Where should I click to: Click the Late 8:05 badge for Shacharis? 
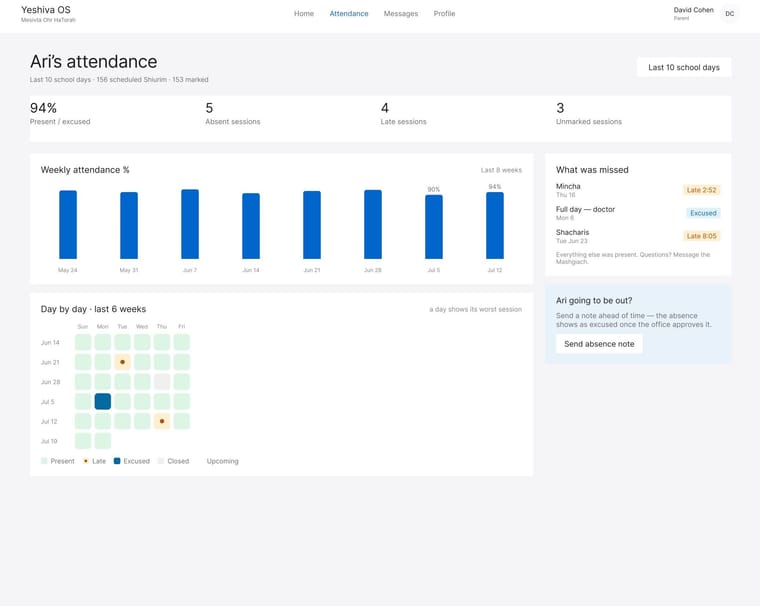tap(701, 236)
